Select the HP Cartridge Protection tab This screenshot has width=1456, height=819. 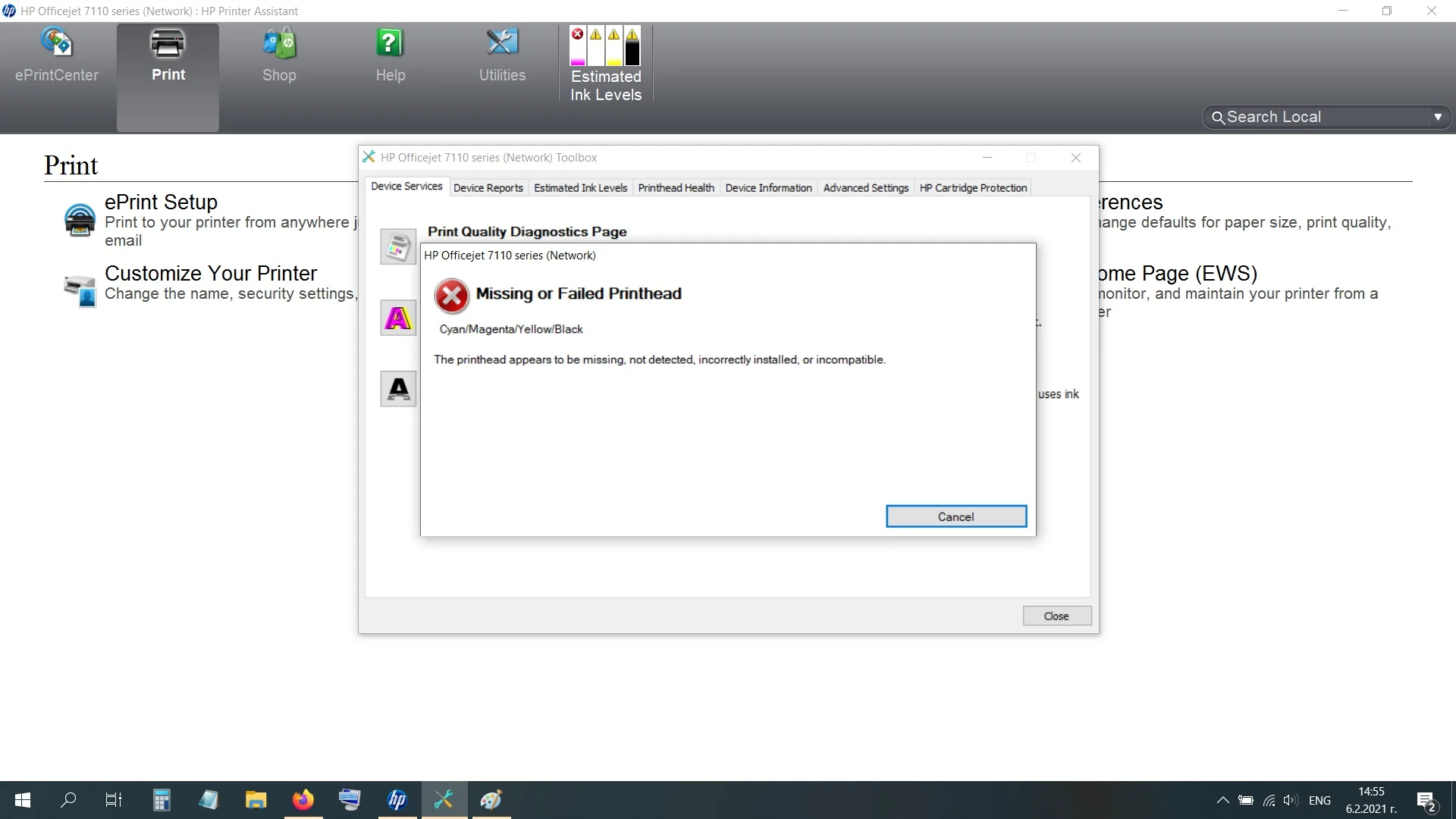[973, 188]
